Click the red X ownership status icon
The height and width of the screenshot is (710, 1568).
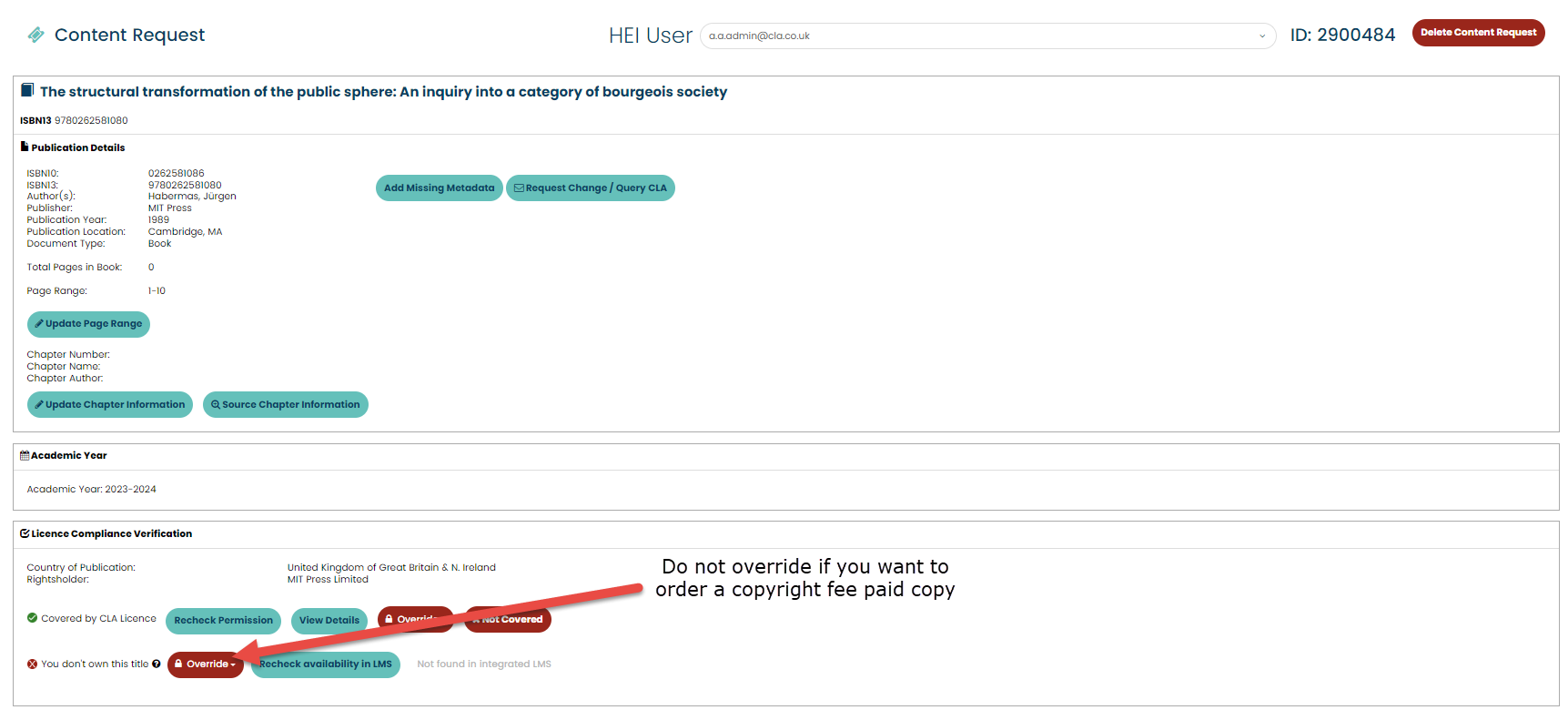32,664
